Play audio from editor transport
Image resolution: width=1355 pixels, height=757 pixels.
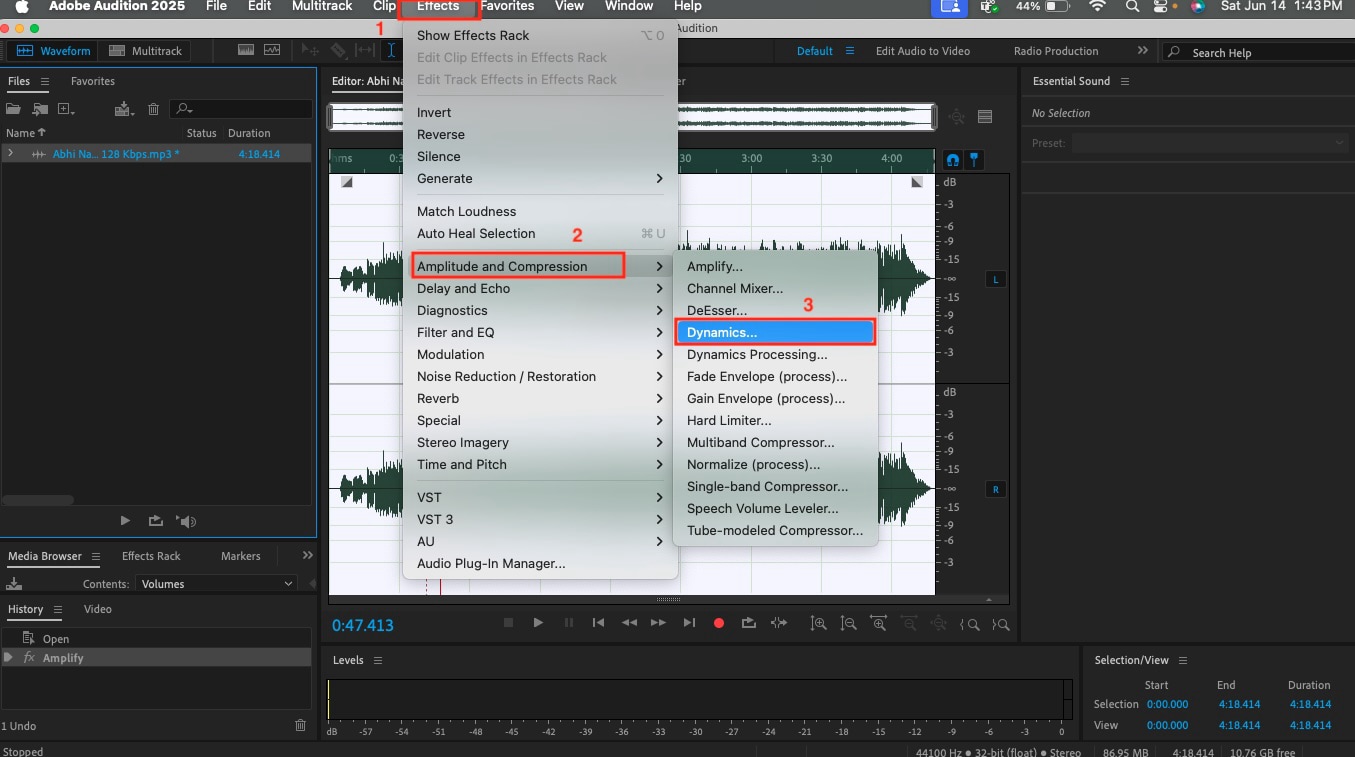click(538, 622)
